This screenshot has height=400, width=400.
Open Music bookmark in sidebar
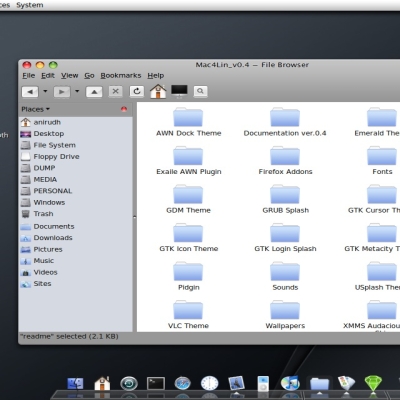(76, 261)
